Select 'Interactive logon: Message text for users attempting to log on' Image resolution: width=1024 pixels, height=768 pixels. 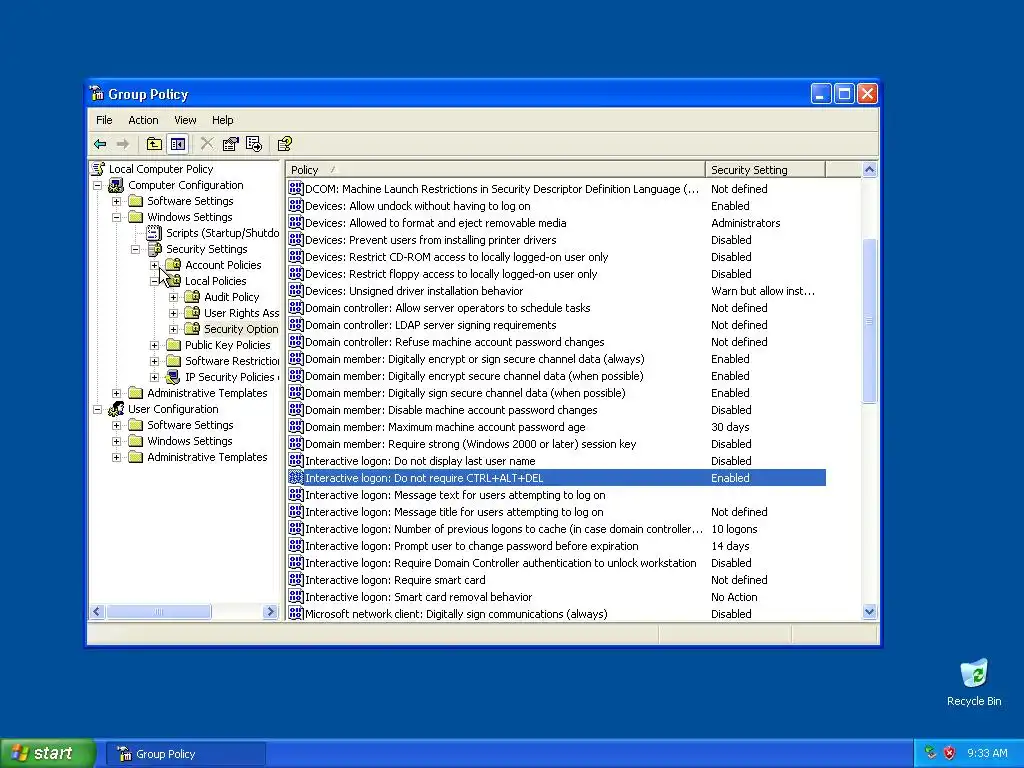tap(455, 494)
